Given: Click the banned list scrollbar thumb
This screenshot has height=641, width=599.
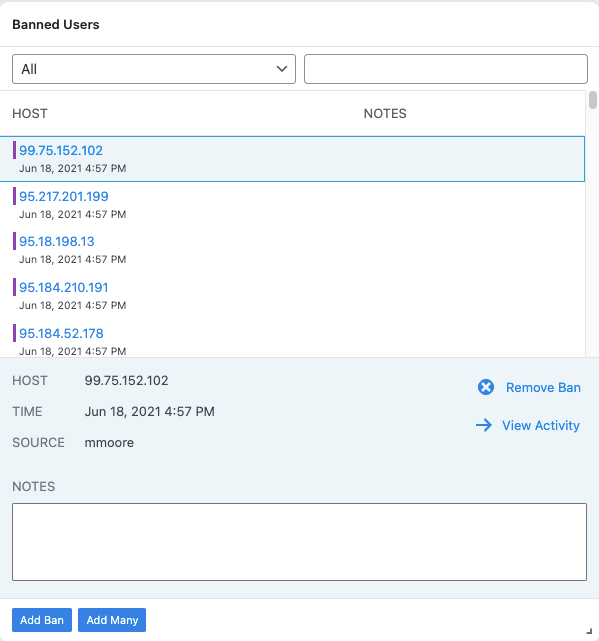Looking at the screenshot, I should click(592, 100).
